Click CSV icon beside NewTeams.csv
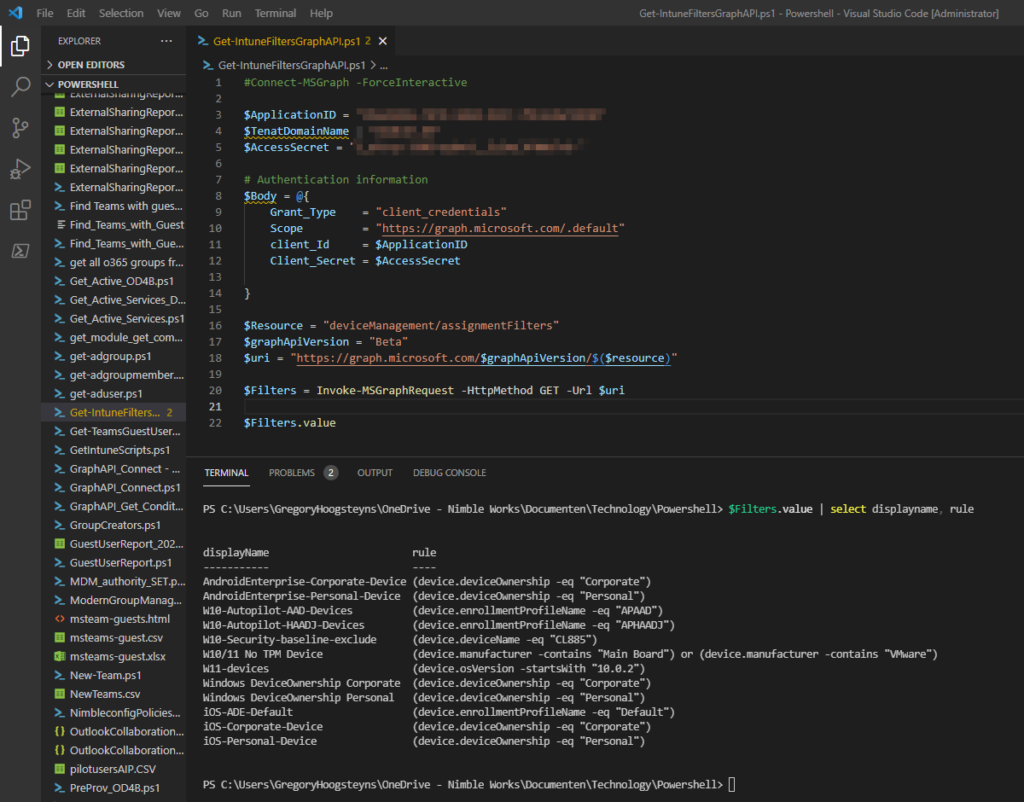 (x=59, y=694)
